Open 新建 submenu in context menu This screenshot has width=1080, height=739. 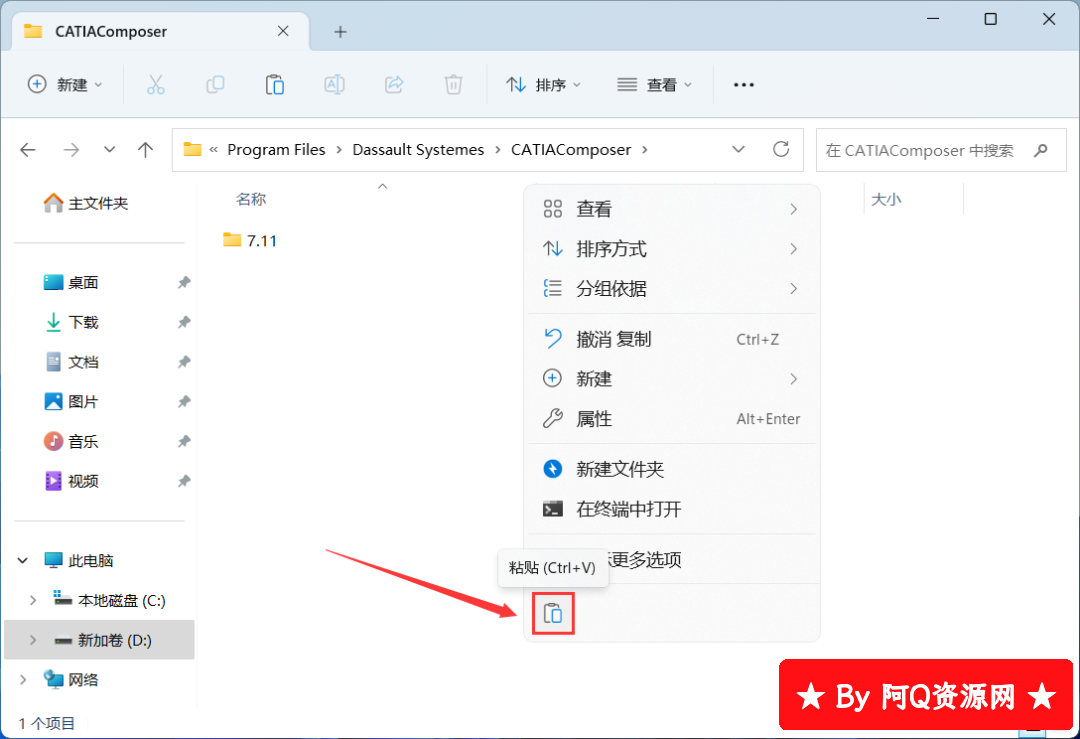click(672, 379)
